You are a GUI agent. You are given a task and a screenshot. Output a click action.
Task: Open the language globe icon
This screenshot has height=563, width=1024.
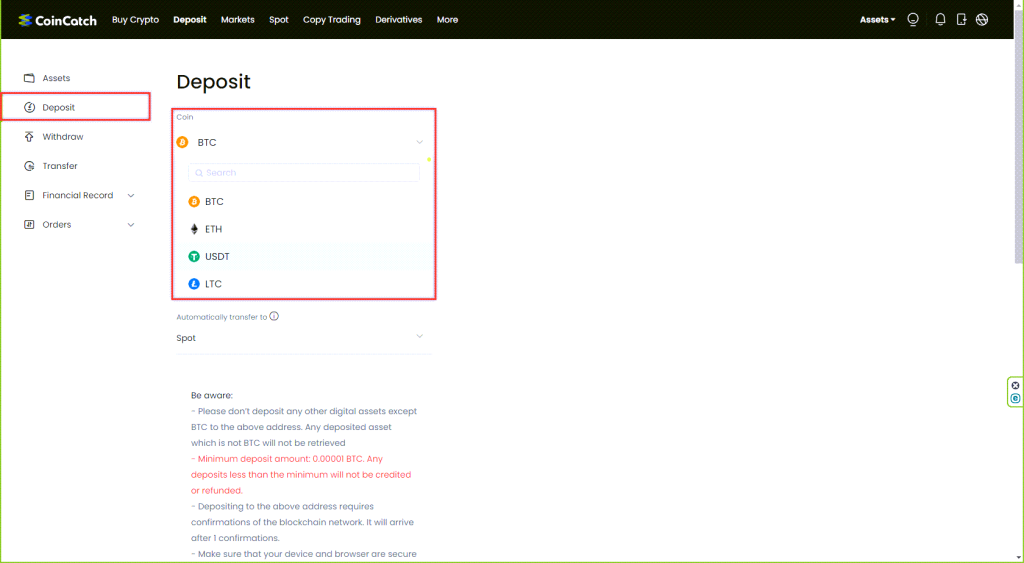click(x=982, y=19)
